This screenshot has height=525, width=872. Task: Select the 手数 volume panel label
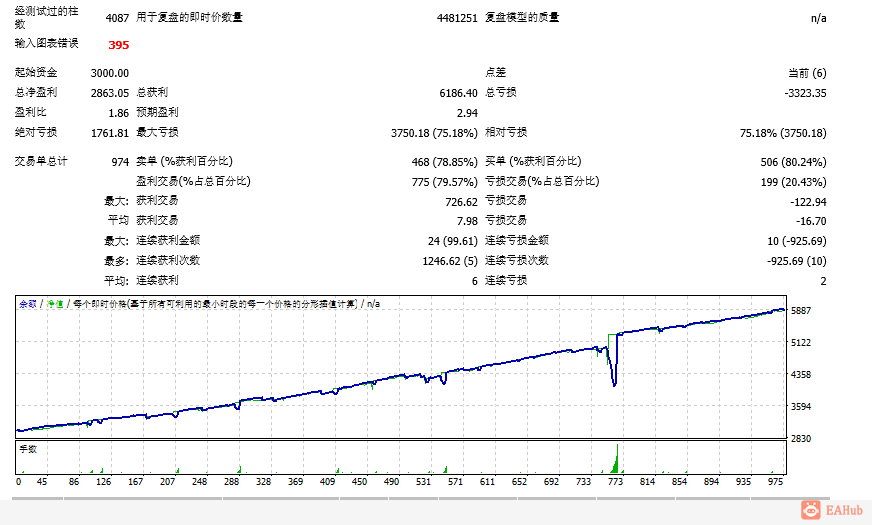point(28,449)
